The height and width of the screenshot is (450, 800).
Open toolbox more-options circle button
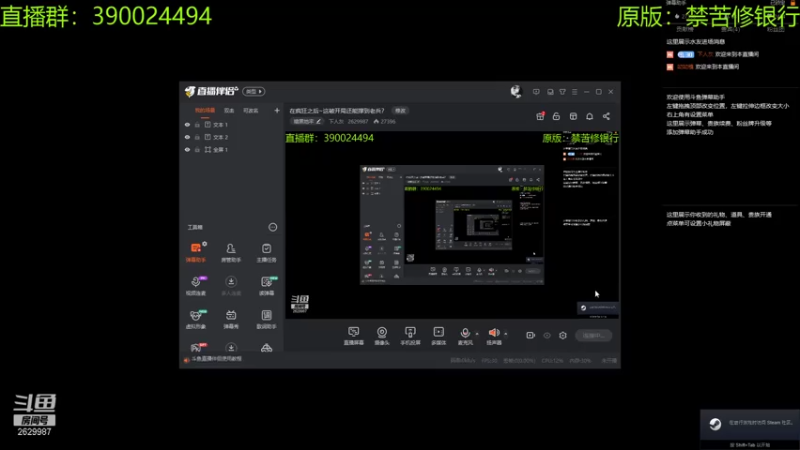coord(273,227)
